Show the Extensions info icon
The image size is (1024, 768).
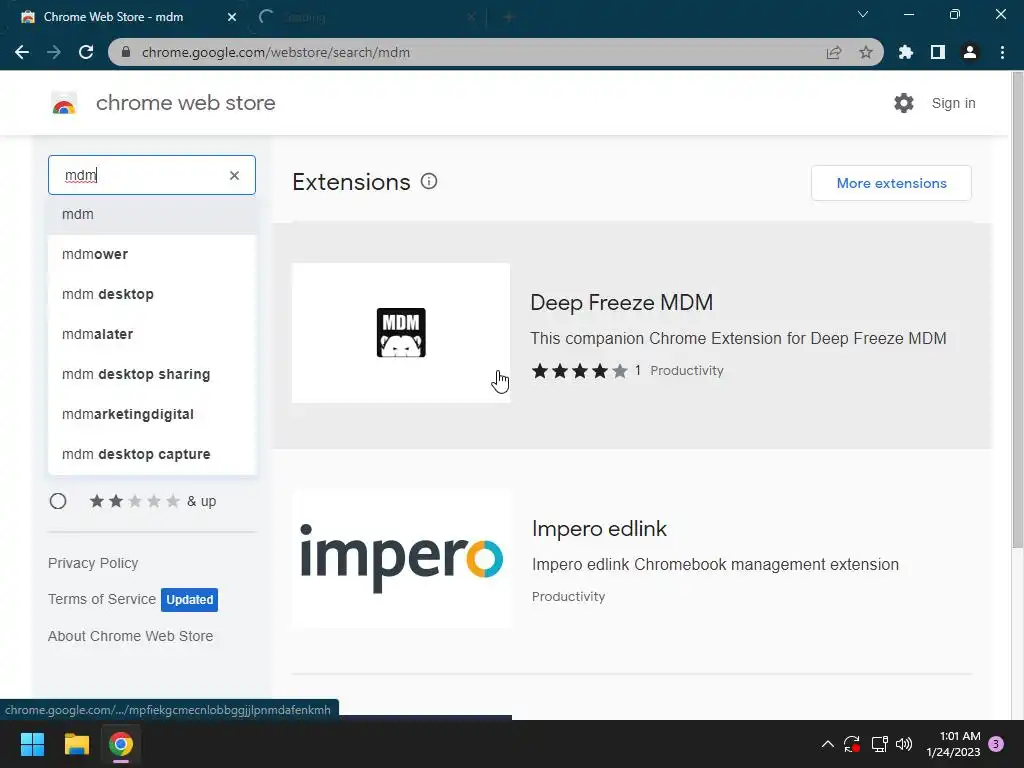tap(429, 182)
